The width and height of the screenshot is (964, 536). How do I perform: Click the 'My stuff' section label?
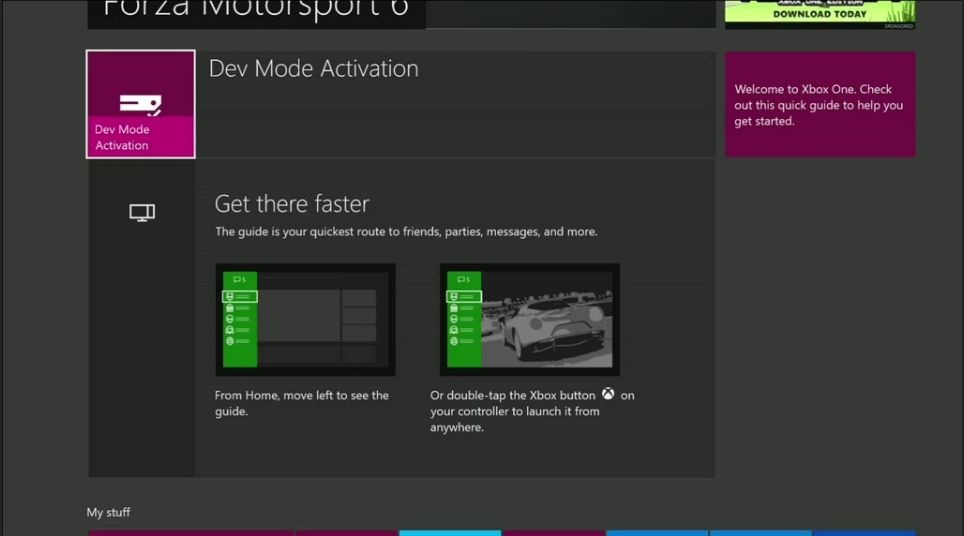pos(108,512)
